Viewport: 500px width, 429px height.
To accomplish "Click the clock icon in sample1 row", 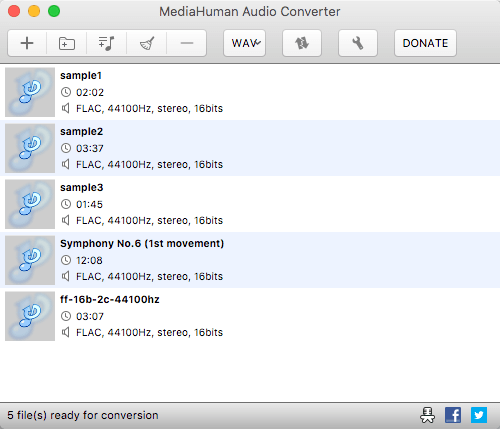I will (x=66, y=92).
